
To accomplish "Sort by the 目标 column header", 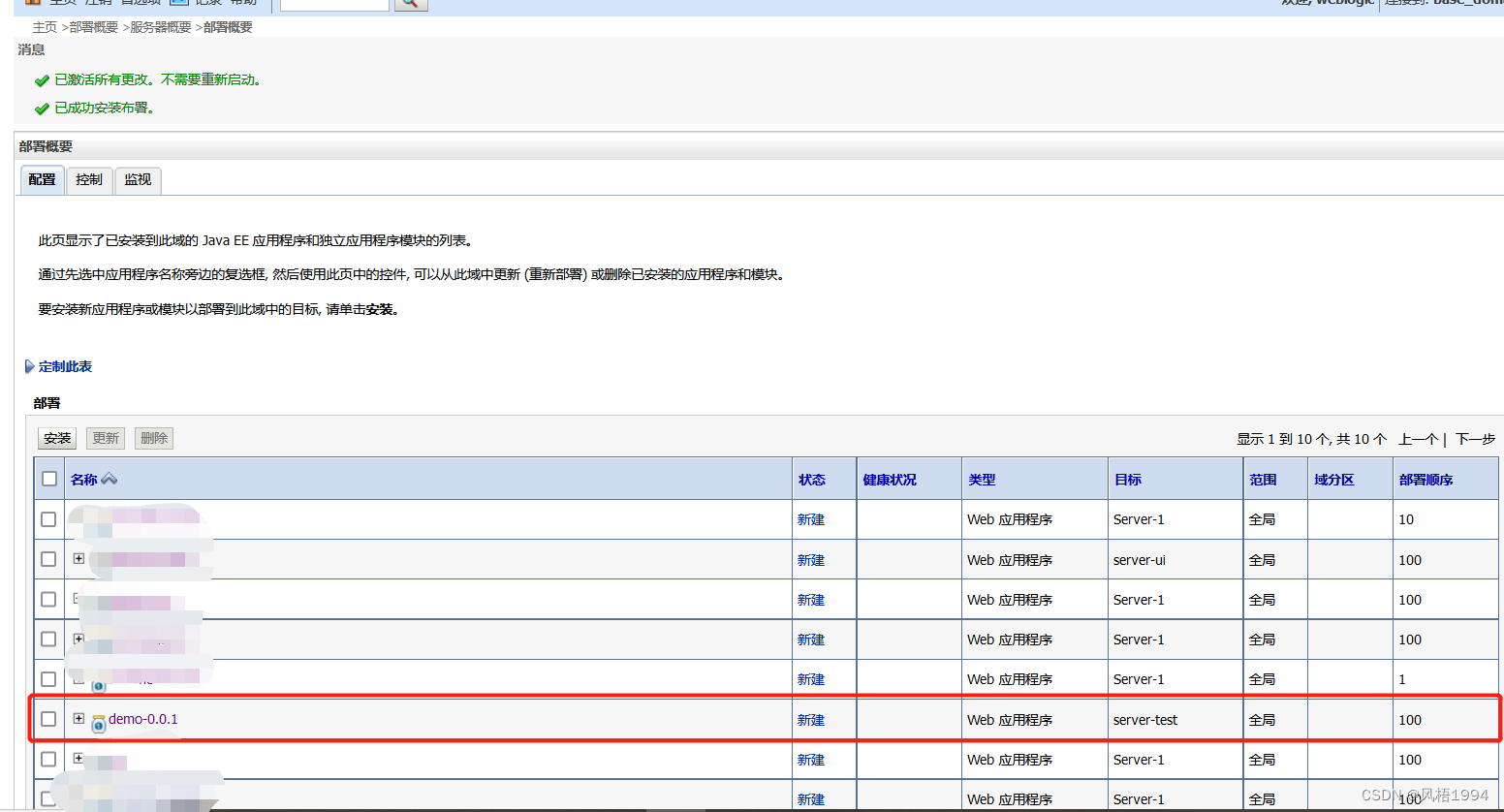I will [x=1128, y=480].
